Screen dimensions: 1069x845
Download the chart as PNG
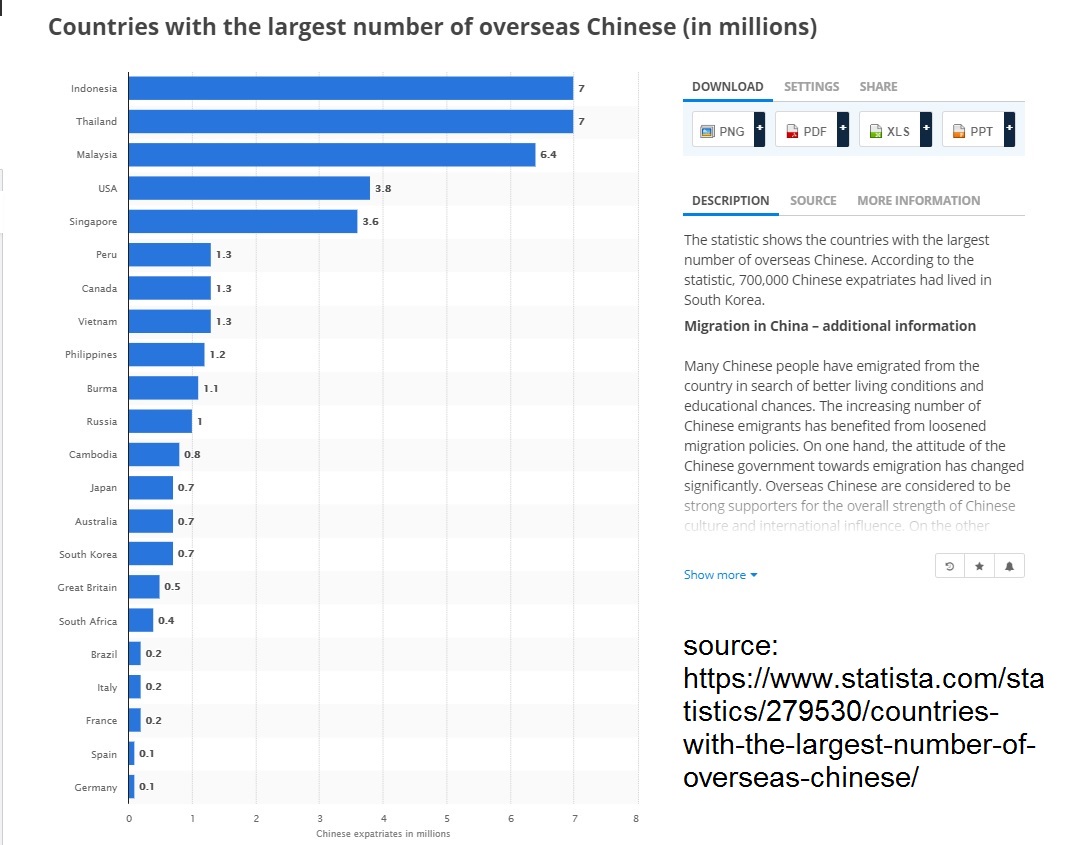point(723,131)
